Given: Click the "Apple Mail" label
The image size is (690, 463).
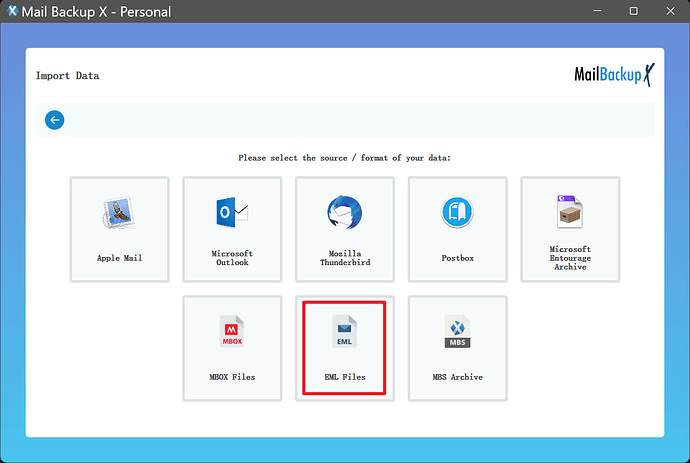Looking at the screenshot, I should point(119,258).
